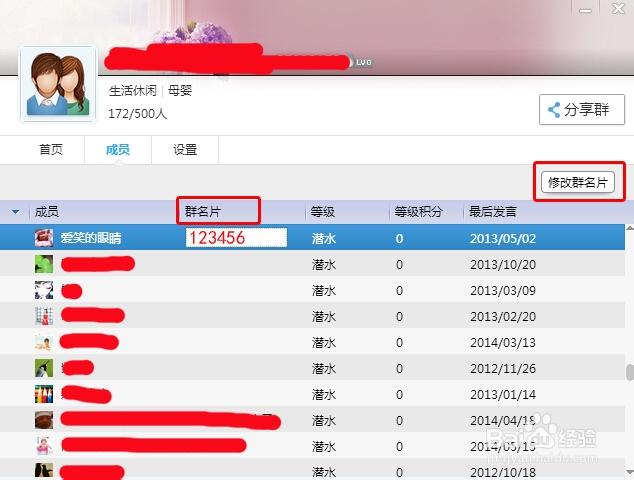Click date 2013/03/09
Image resolution: width=634 pixels, height=480 pixels.
503,290
